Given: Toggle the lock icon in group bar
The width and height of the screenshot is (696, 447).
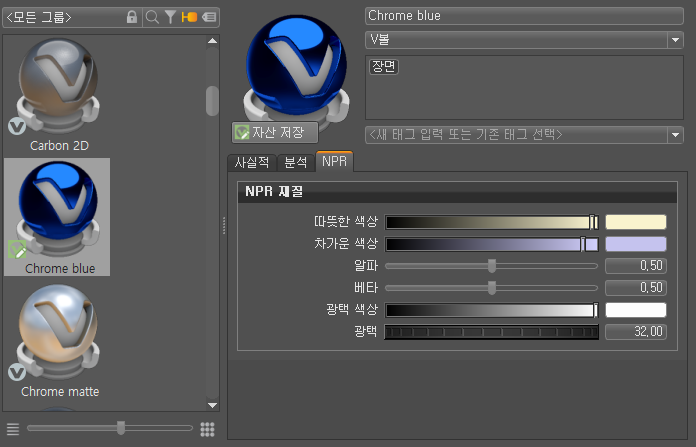Looking at the screenshot, I should (x=132, y=17).
